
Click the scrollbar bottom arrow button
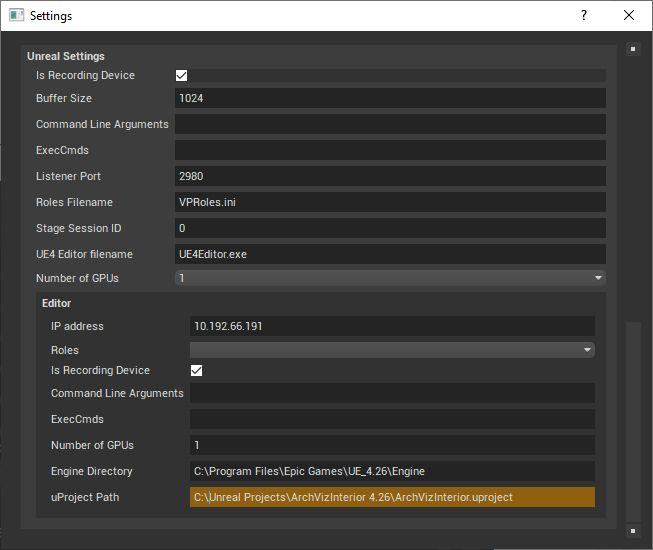pyautogui.click(x=632, y=530)
